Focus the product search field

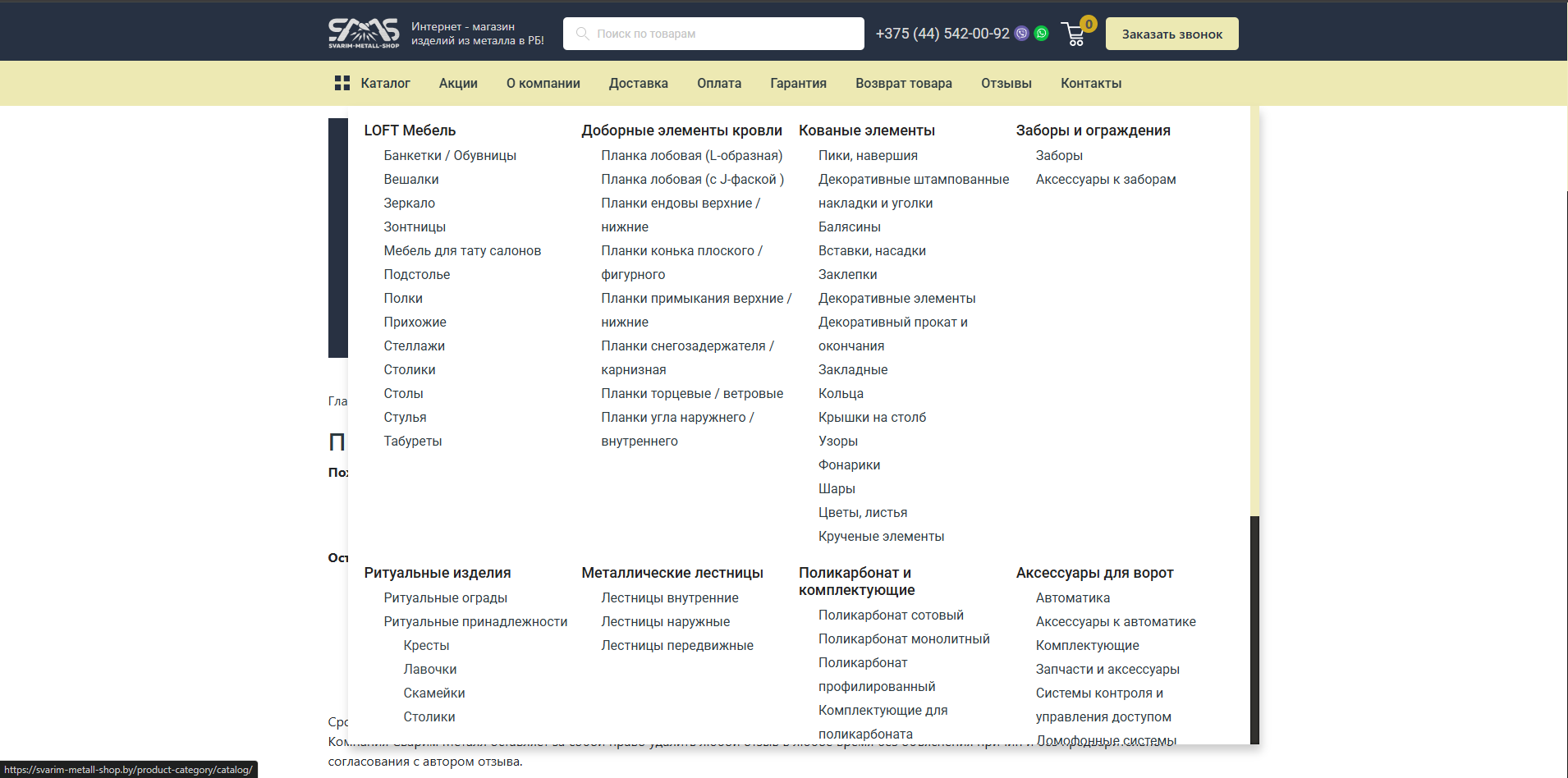pyautogui.click(x=713, y=34)
